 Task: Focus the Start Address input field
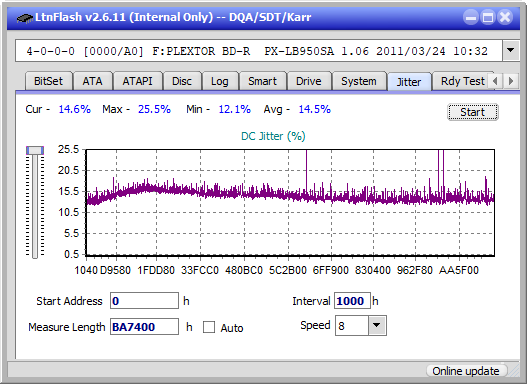click(145, 301)
